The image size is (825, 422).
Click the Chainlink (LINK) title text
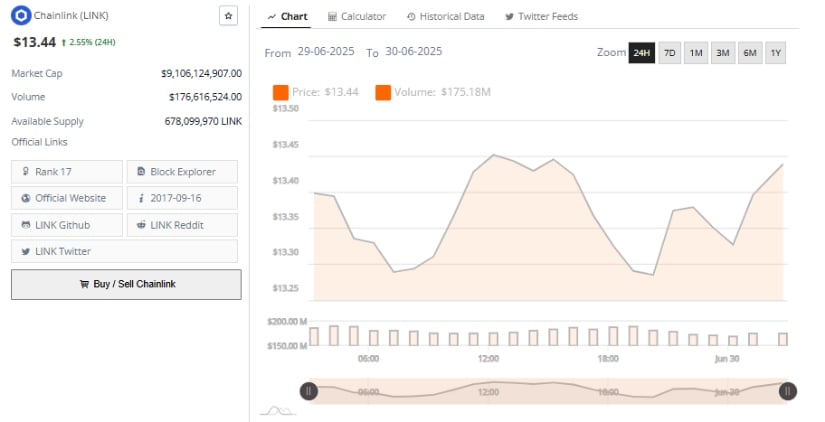71,16
